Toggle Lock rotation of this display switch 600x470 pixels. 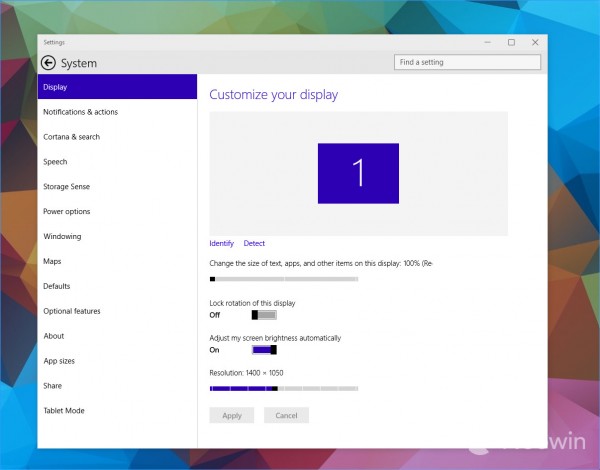pyautogui.click(x=264, y=315)
